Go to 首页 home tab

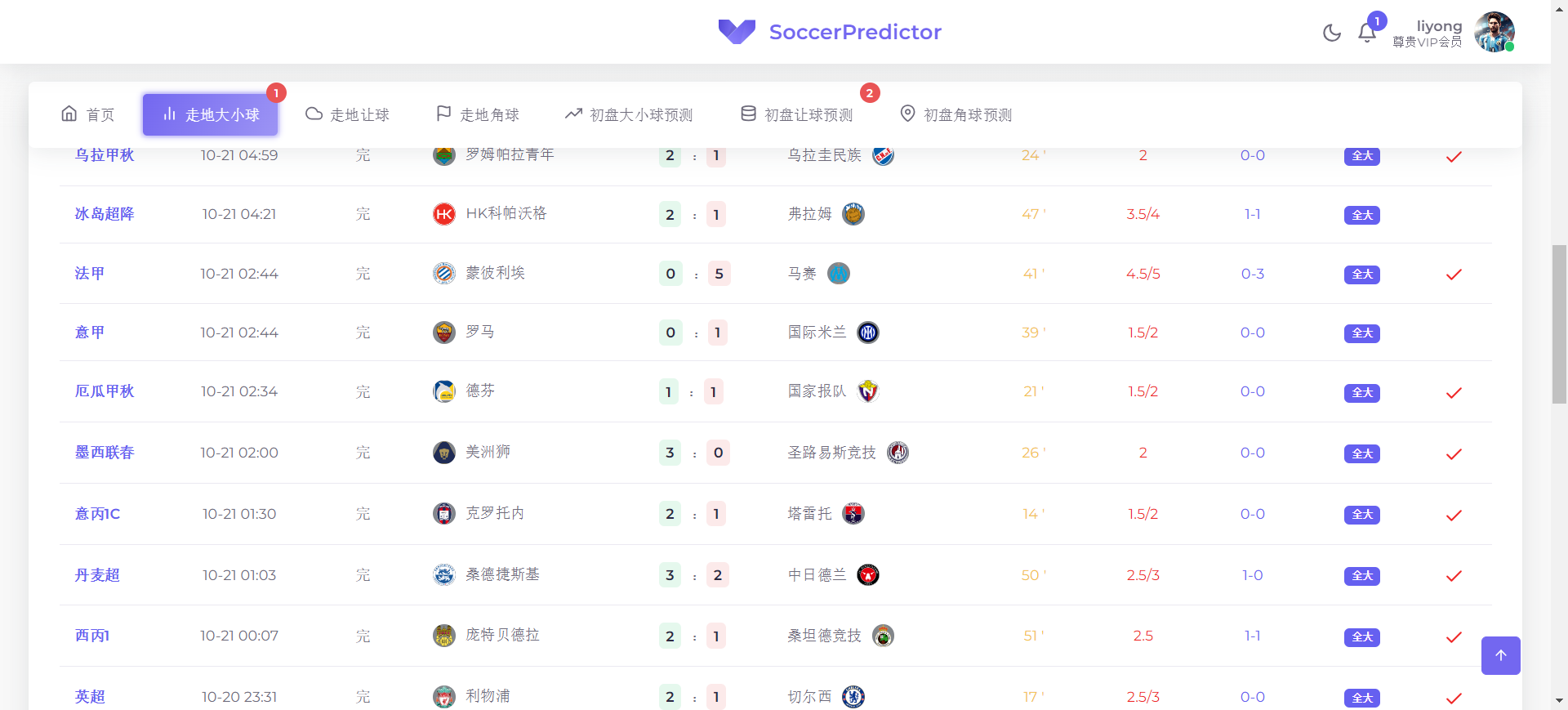[x=88, y=114]
